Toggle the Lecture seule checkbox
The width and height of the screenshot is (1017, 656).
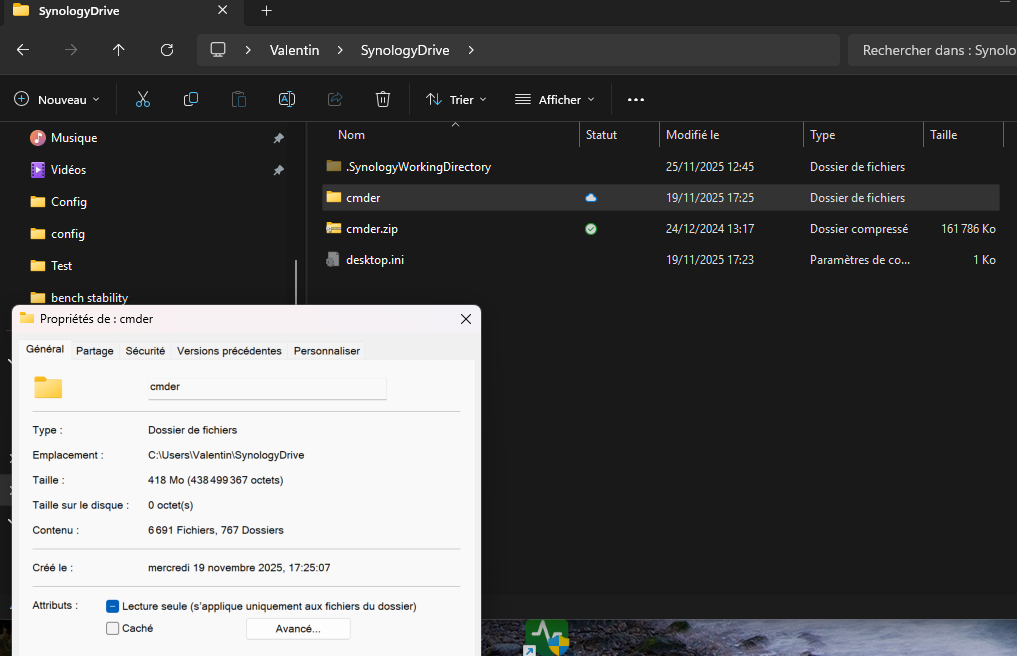(113, 606)
